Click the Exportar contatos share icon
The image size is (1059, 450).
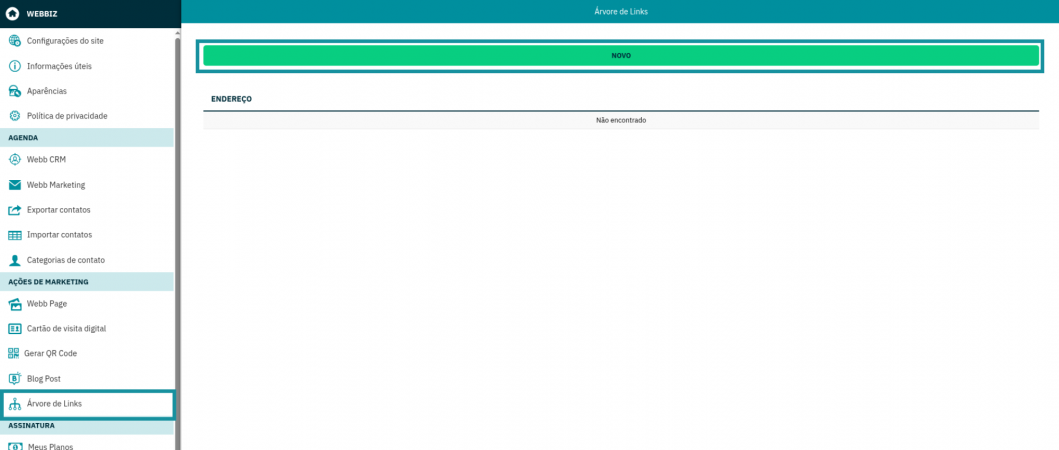point(15,210)
